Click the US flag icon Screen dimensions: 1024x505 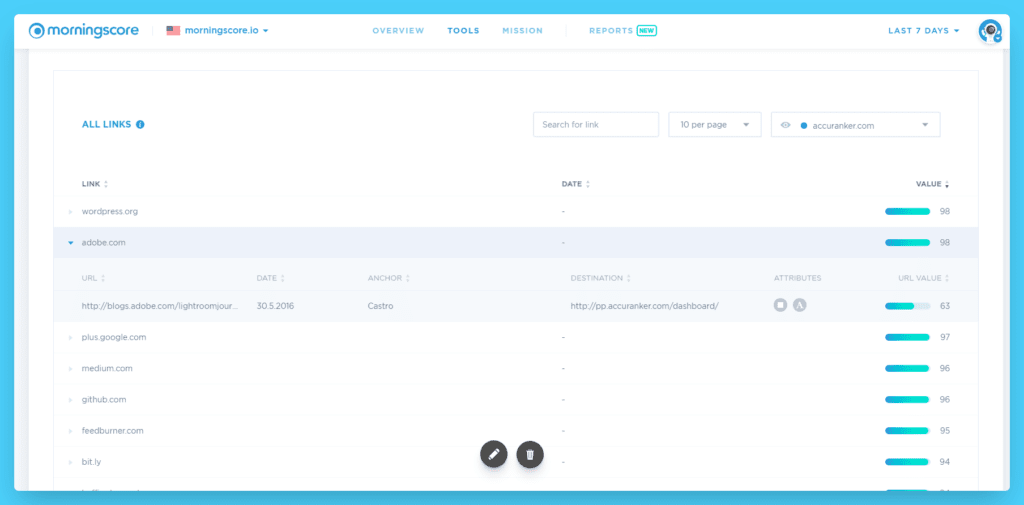pos(173,31)
